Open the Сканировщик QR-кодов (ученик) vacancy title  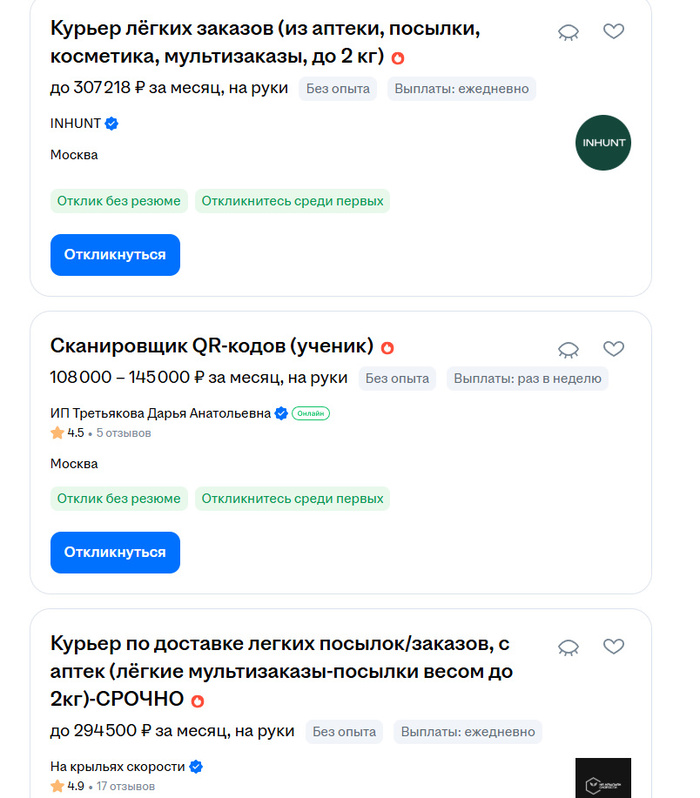[x=211, y=347]
